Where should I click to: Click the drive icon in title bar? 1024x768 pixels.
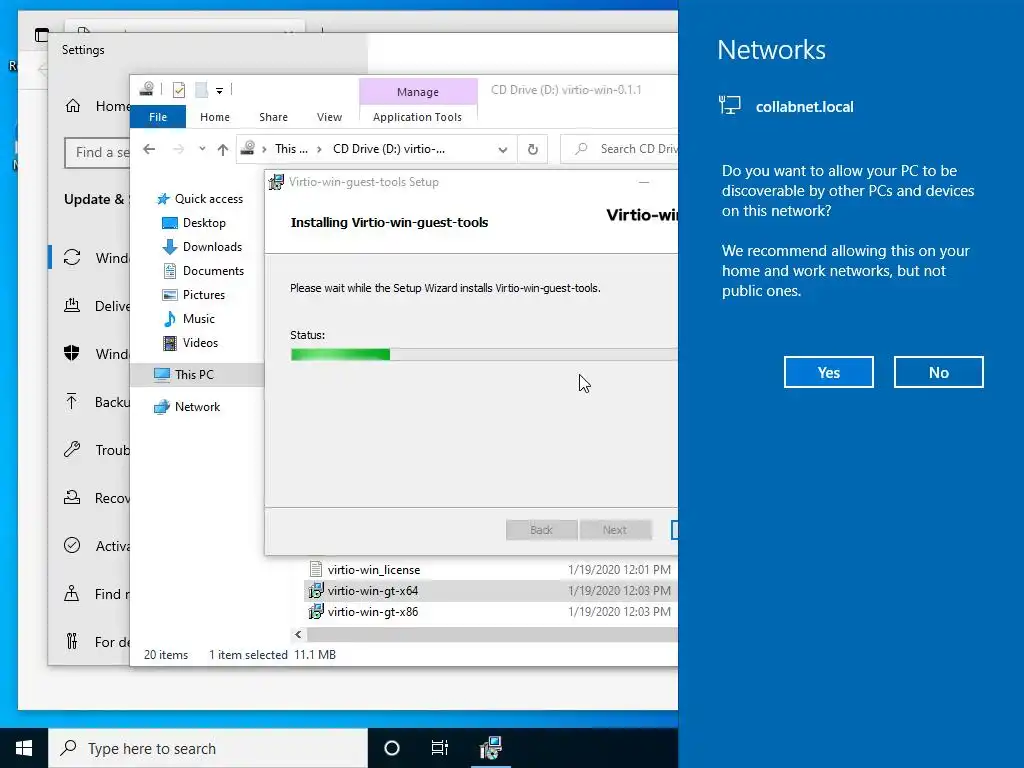147,89
